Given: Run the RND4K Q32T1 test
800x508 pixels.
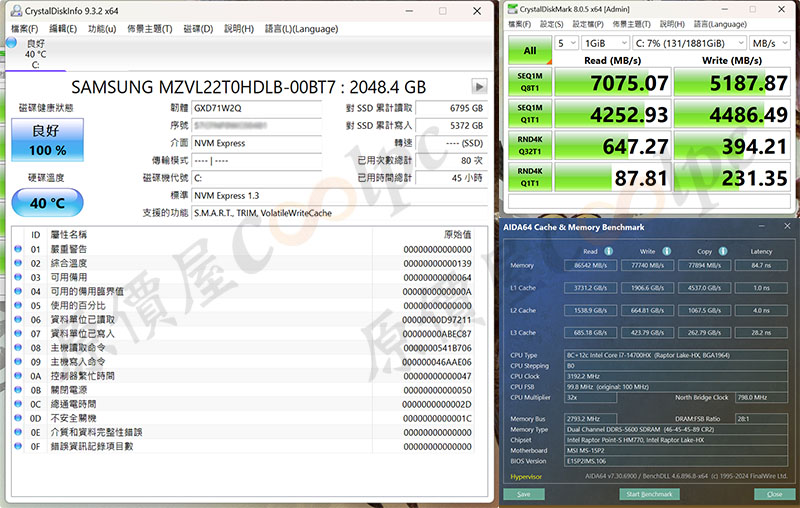Looking at the screenshot, I should (530, 145).
